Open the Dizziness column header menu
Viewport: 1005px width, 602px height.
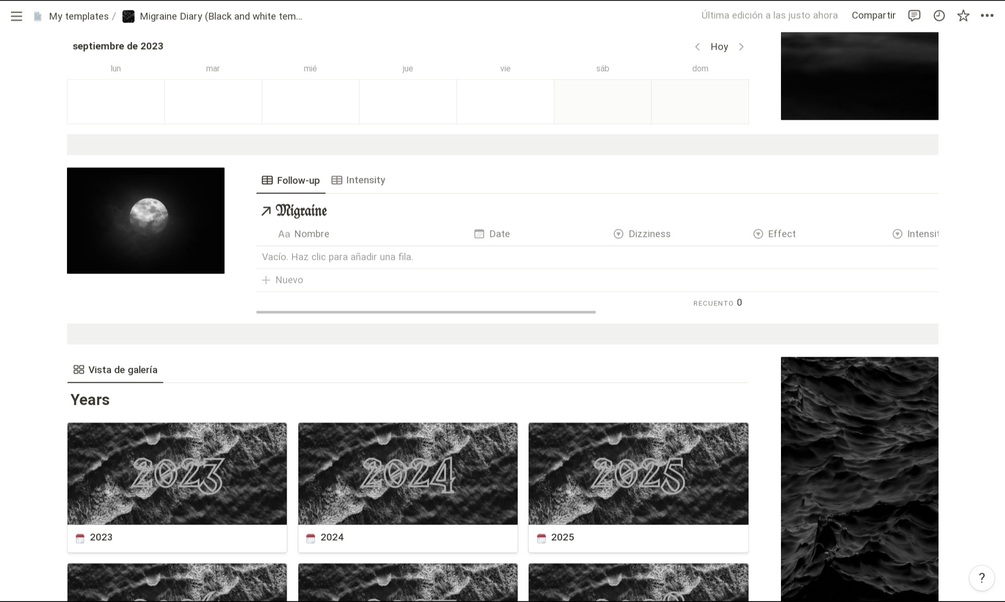coord(642,234)
